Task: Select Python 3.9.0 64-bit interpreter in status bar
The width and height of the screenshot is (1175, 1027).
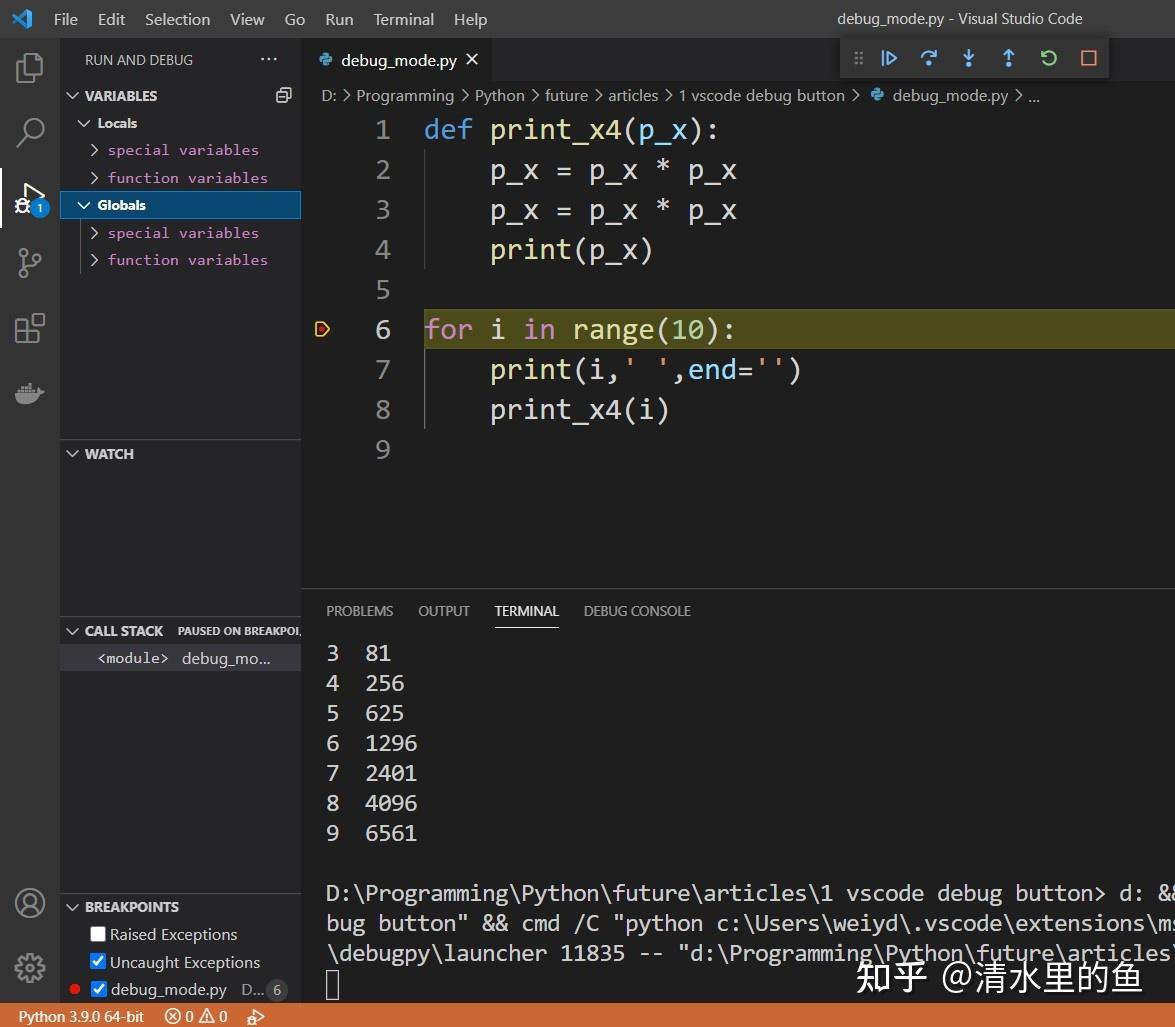Action: coord(80,1016)
